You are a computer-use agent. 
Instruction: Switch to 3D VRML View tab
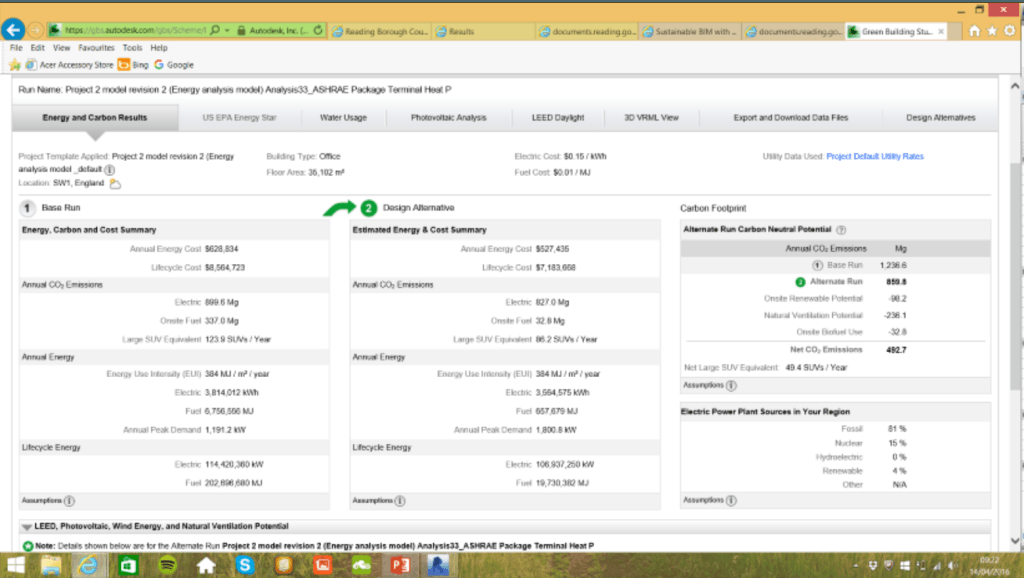(x=651, y=118)
